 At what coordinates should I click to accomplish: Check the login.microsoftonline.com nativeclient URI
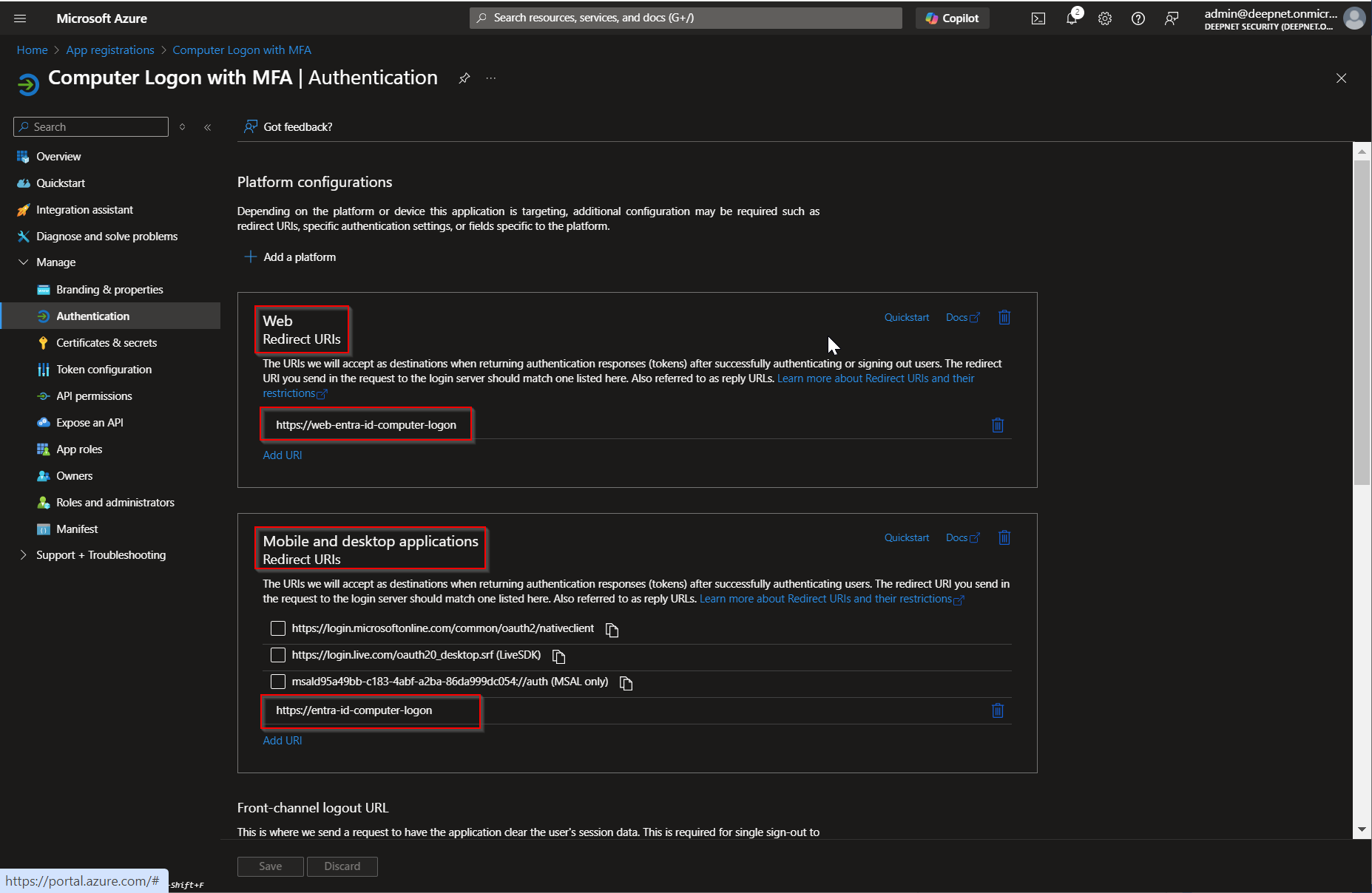tap(278, 628)
